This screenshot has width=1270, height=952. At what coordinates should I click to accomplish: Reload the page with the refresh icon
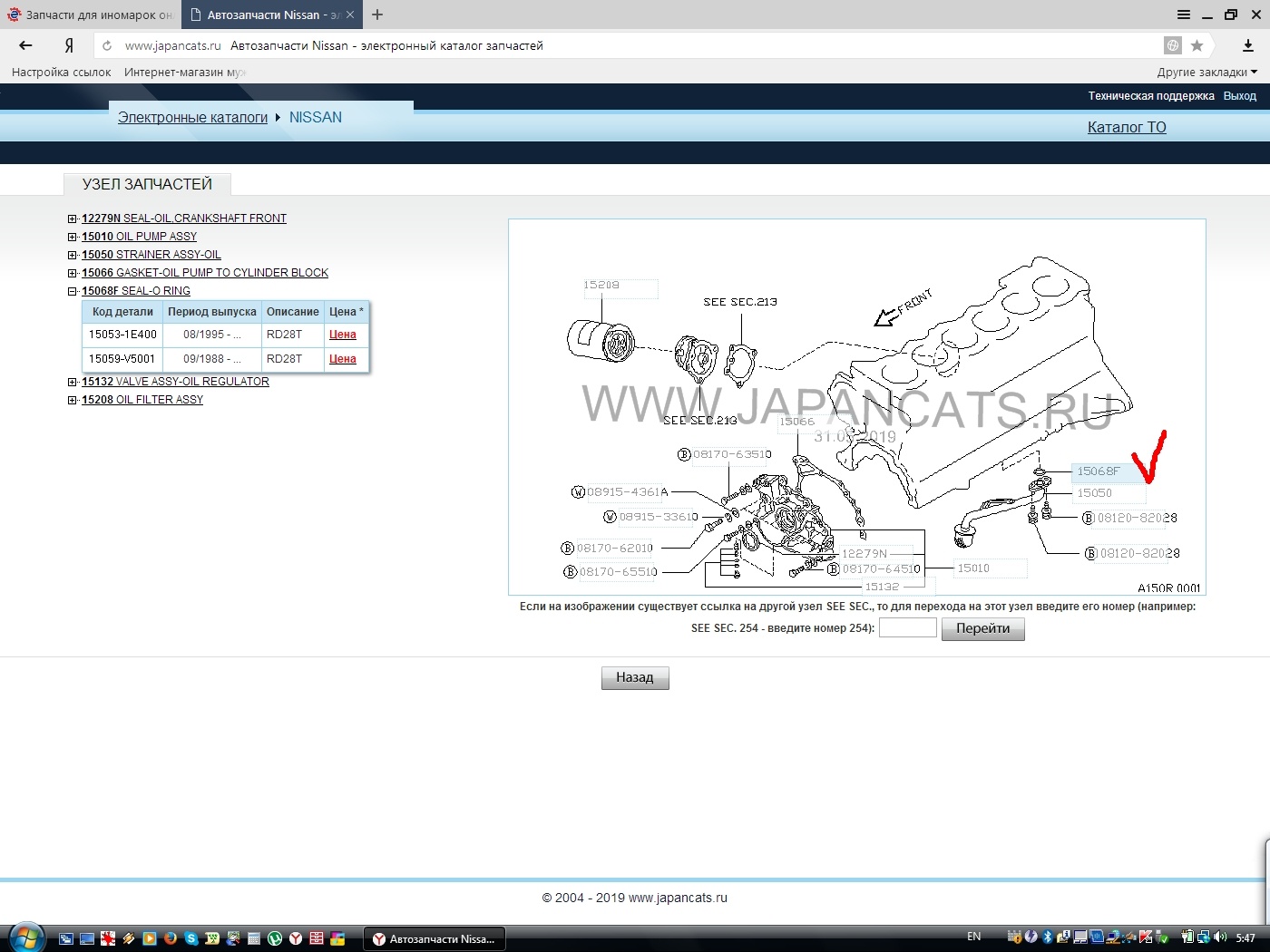(x=107, y=45)
